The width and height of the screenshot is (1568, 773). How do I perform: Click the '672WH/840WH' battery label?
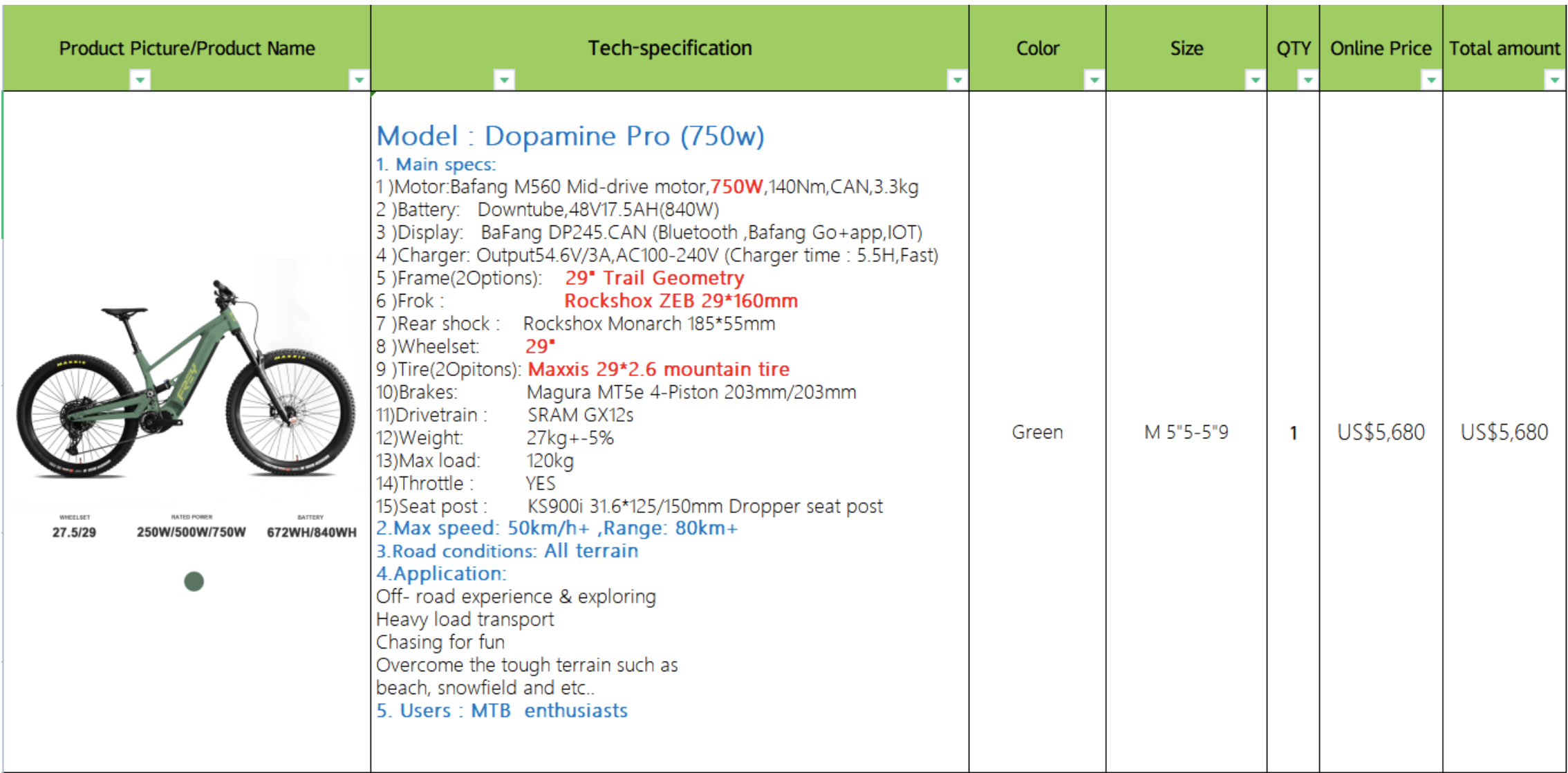[x=312, y=532]
